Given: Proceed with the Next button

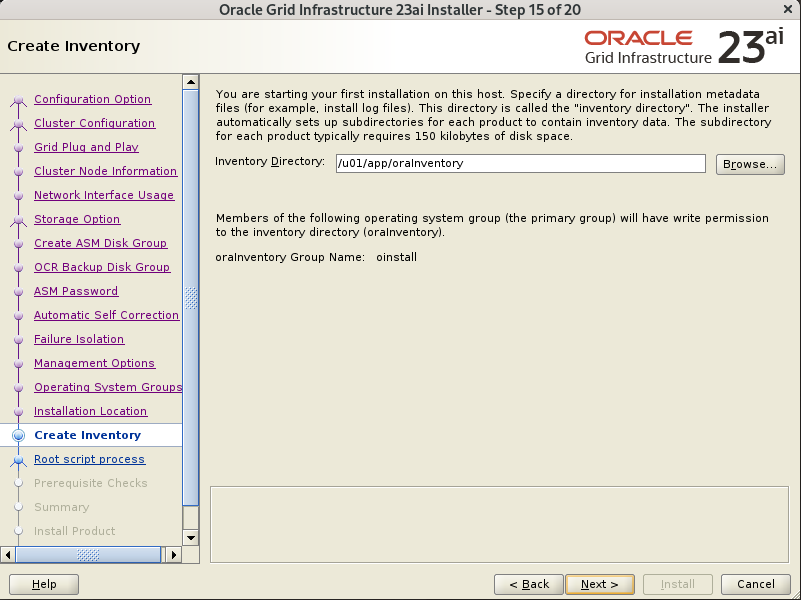Looking at the screenshot, I should (x=600, y=584).
